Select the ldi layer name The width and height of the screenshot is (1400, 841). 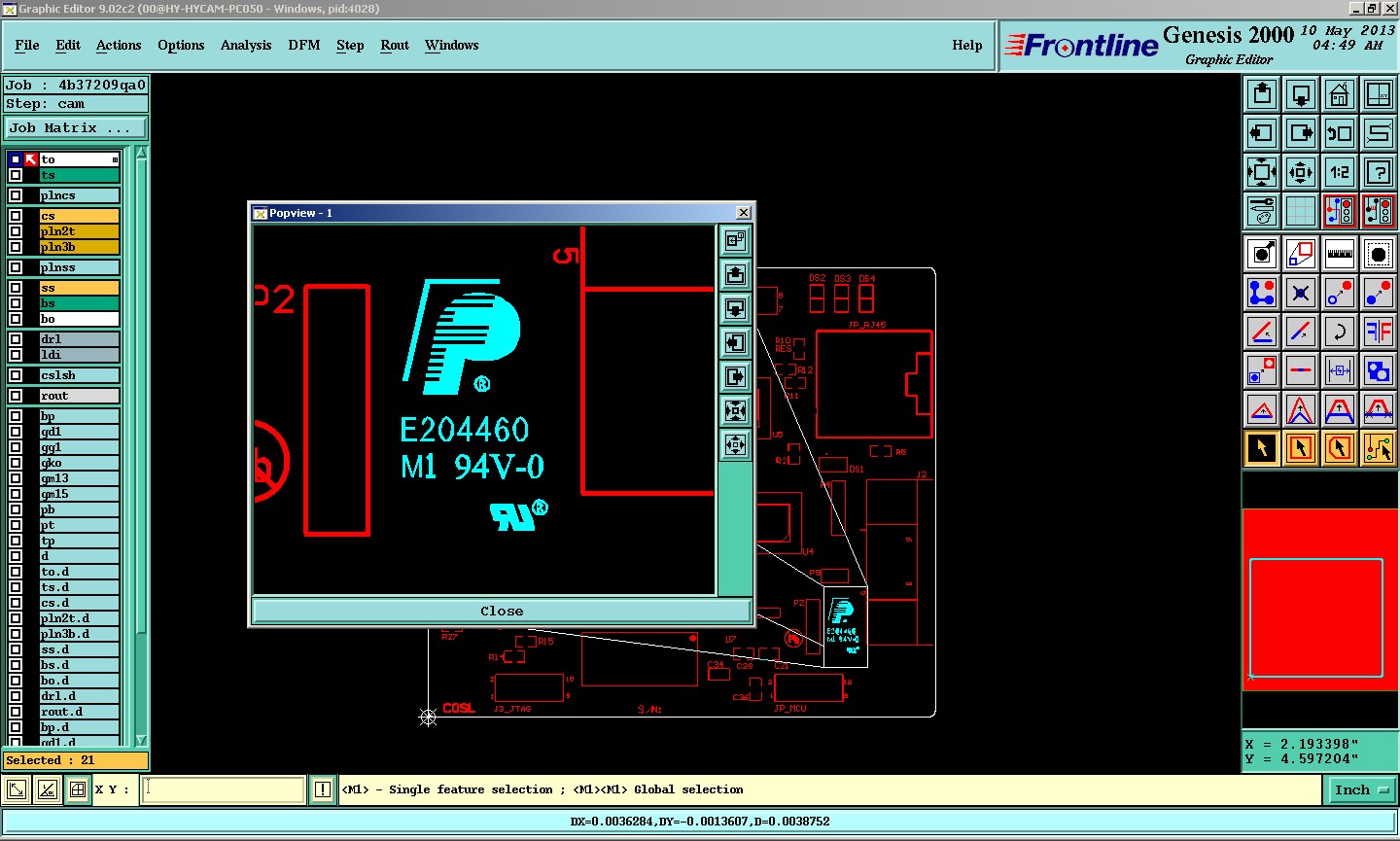tap(79, 355)
